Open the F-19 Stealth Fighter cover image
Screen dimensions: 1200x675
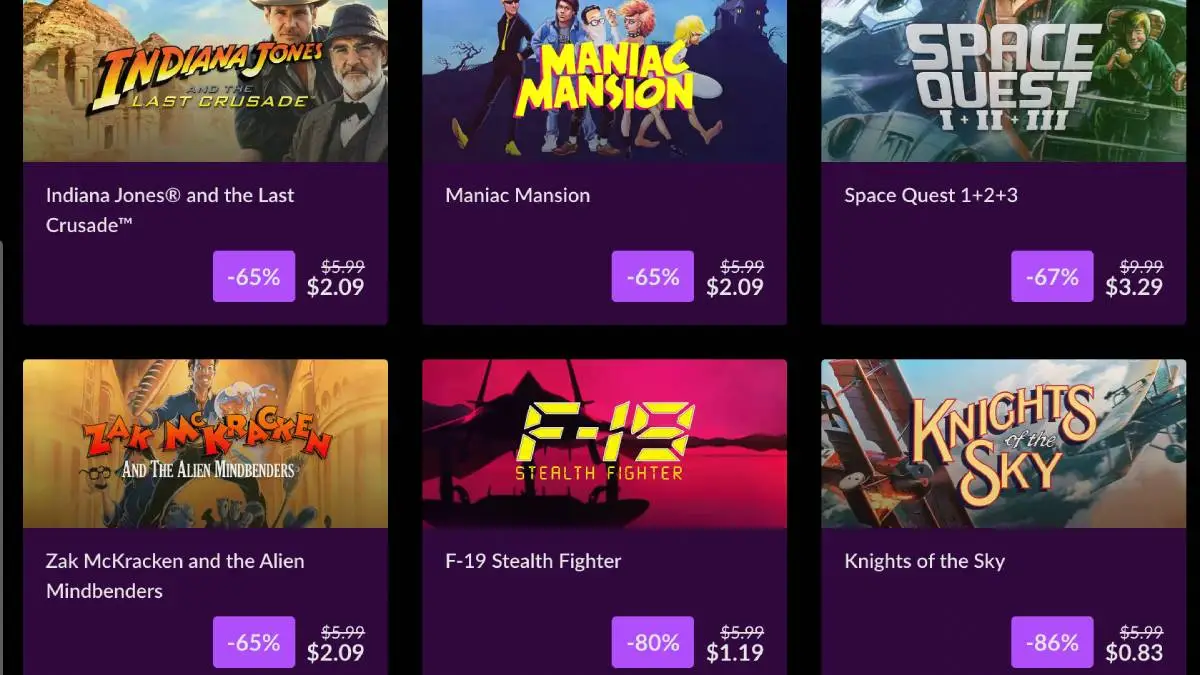point(604,444)
